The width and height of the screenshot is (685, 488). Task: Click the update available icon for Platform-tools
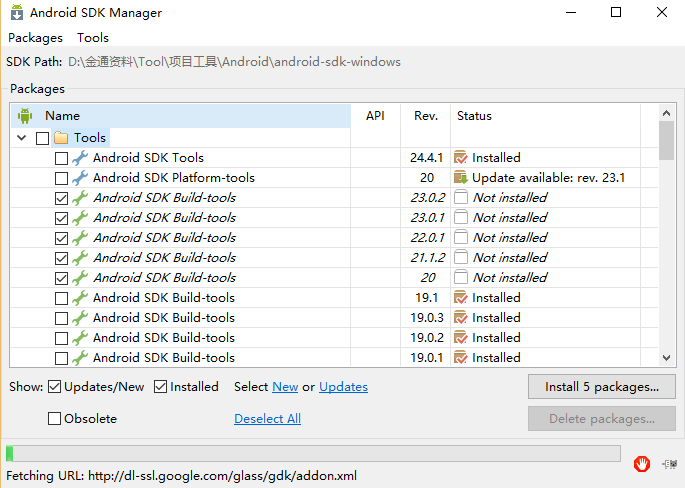coord(461,178)
